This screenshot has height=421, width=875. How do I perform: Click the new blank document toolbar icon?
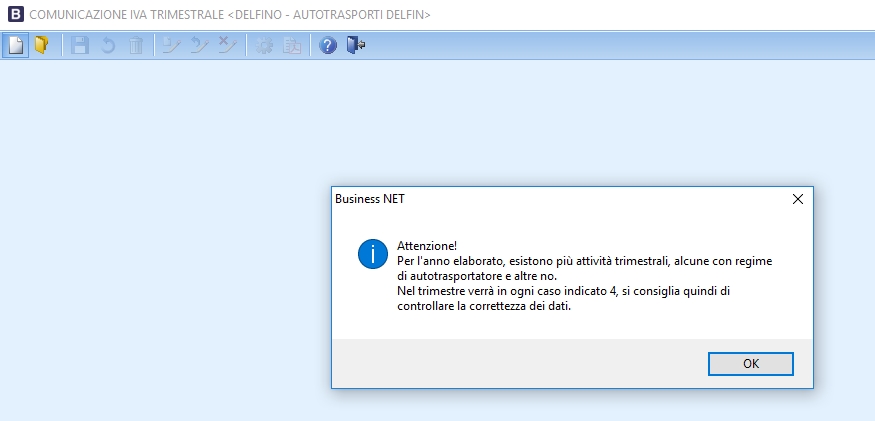(x=15, y=46)
